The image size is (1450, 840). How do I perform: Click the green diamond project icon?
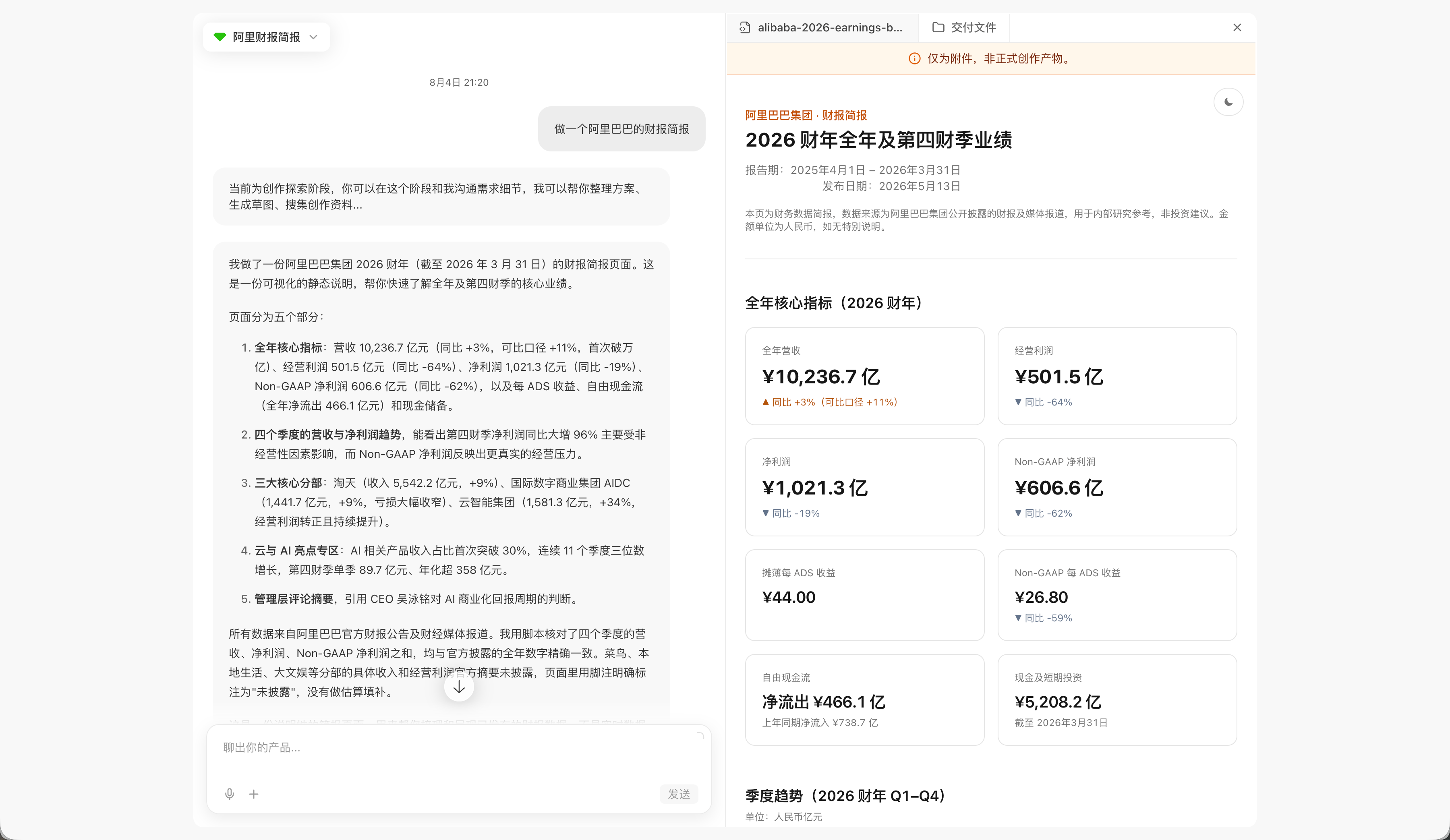(219, 37)
